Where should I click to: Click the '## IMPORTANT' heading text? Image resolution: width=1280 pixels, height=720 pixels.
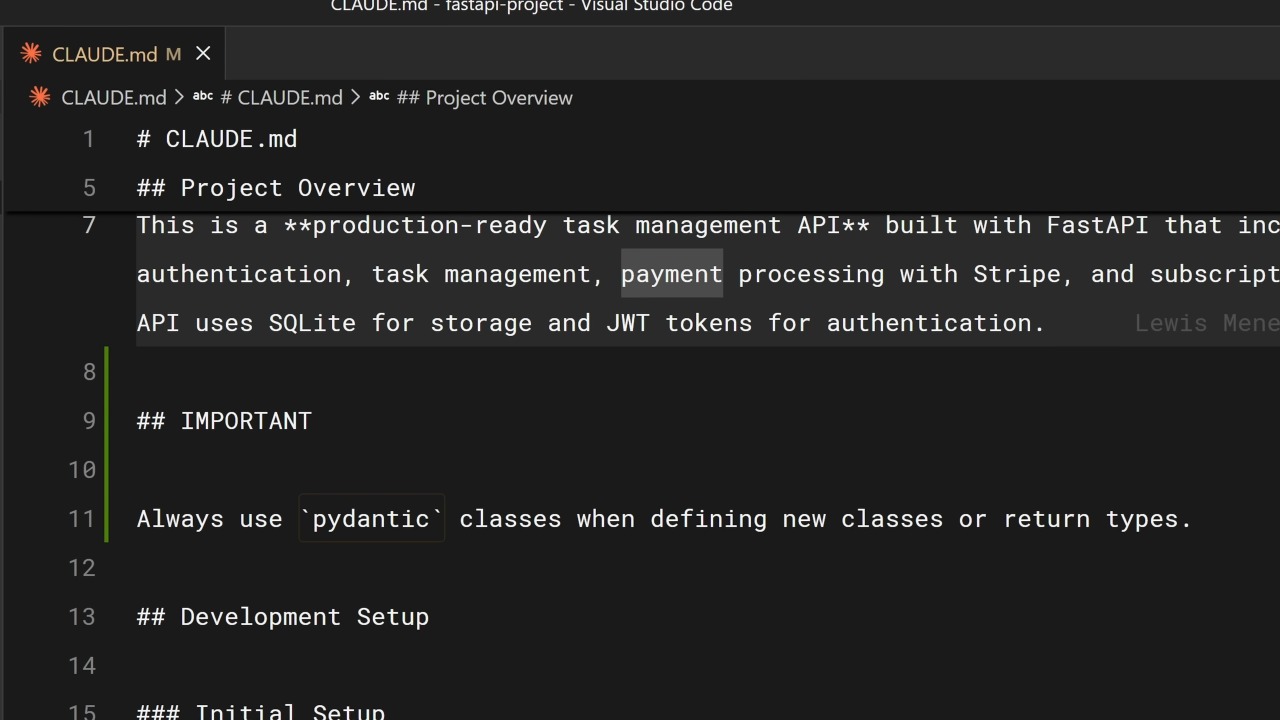click(224, 421)
